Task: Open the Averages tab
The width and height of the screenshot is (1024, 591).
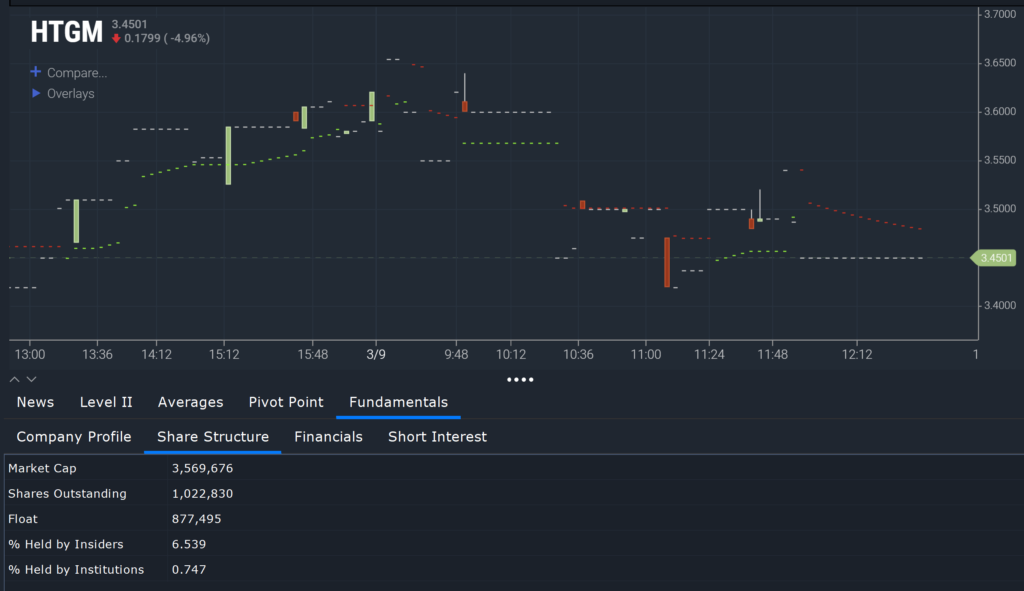Action: click(x=190, y=401)
